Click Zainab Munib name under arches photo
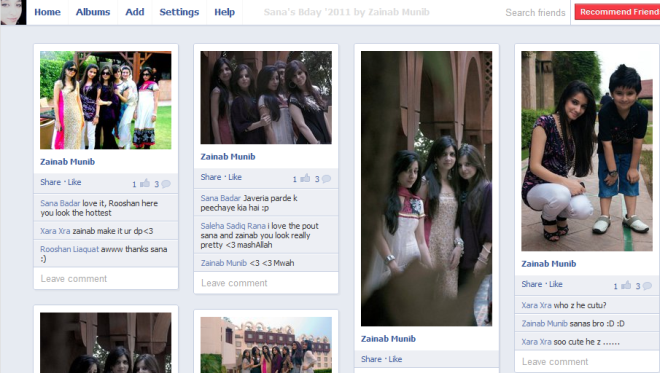 coord(388,339)
